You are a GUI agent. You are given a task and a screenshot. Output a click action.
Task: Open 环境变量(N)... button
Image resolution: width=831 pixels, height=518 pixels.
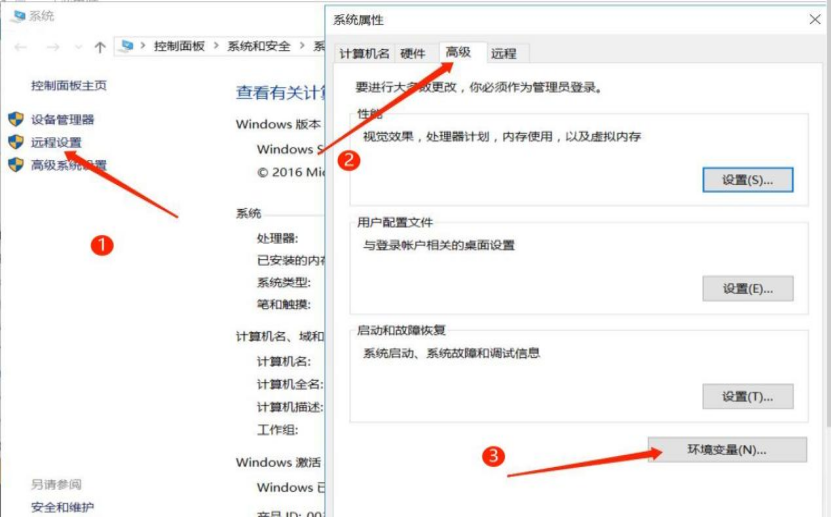tap(727, 450)
